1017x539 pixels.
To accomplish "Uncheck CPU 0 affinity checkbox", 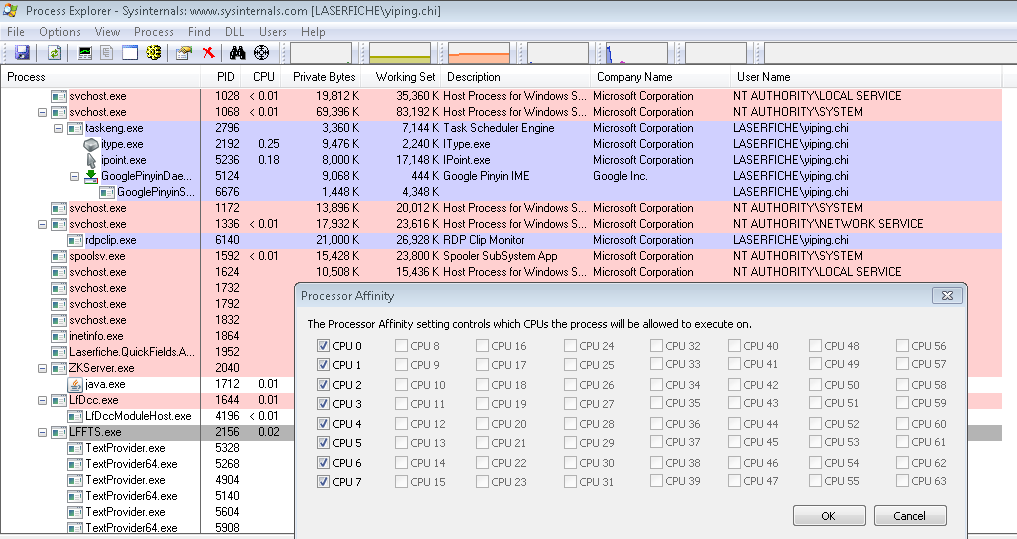I will (324, 346).
